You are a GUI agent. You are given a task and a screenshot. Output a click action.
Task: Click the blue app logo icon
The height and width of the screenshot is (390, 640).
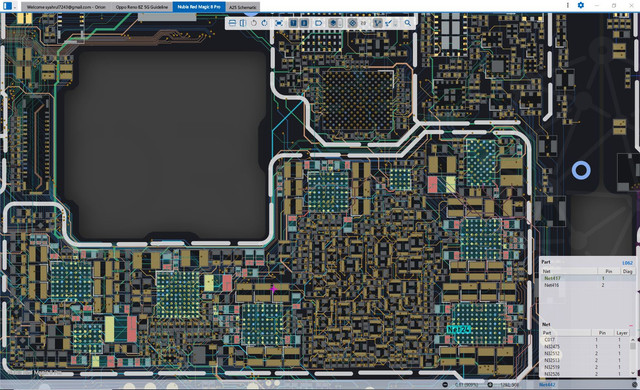(7, 7)
